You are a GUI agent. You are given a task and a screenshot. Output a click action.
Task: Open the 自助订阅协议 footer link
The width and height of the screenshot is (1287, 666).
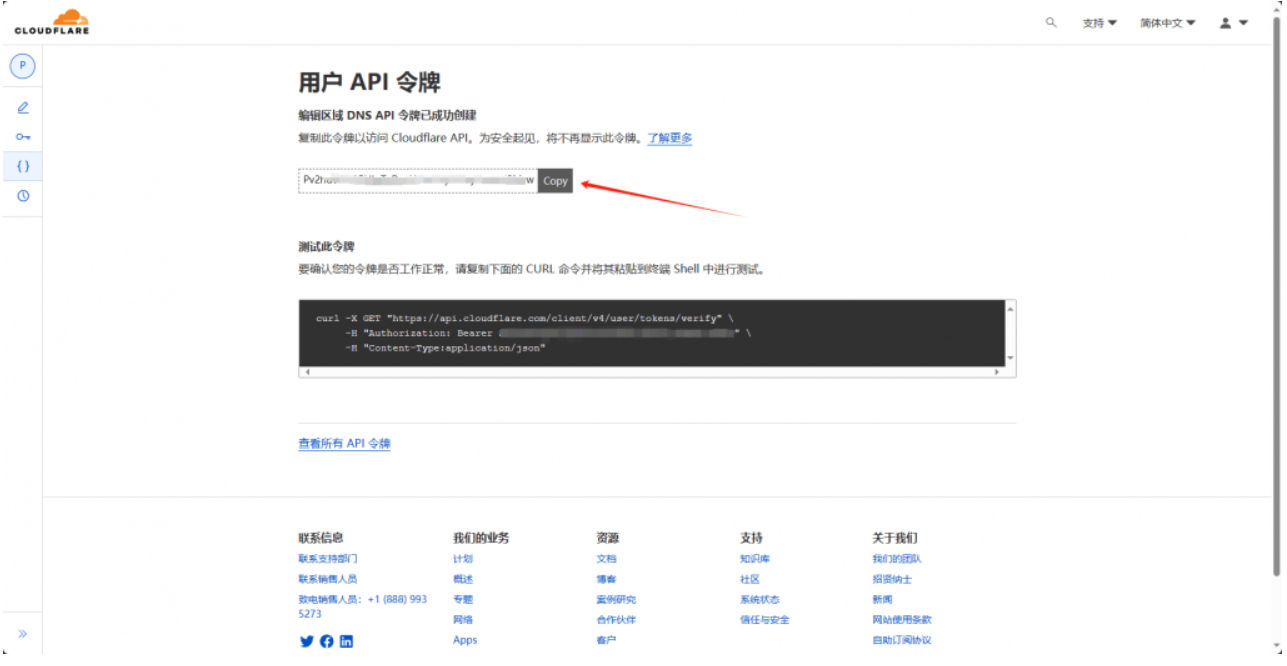point(902,640)
